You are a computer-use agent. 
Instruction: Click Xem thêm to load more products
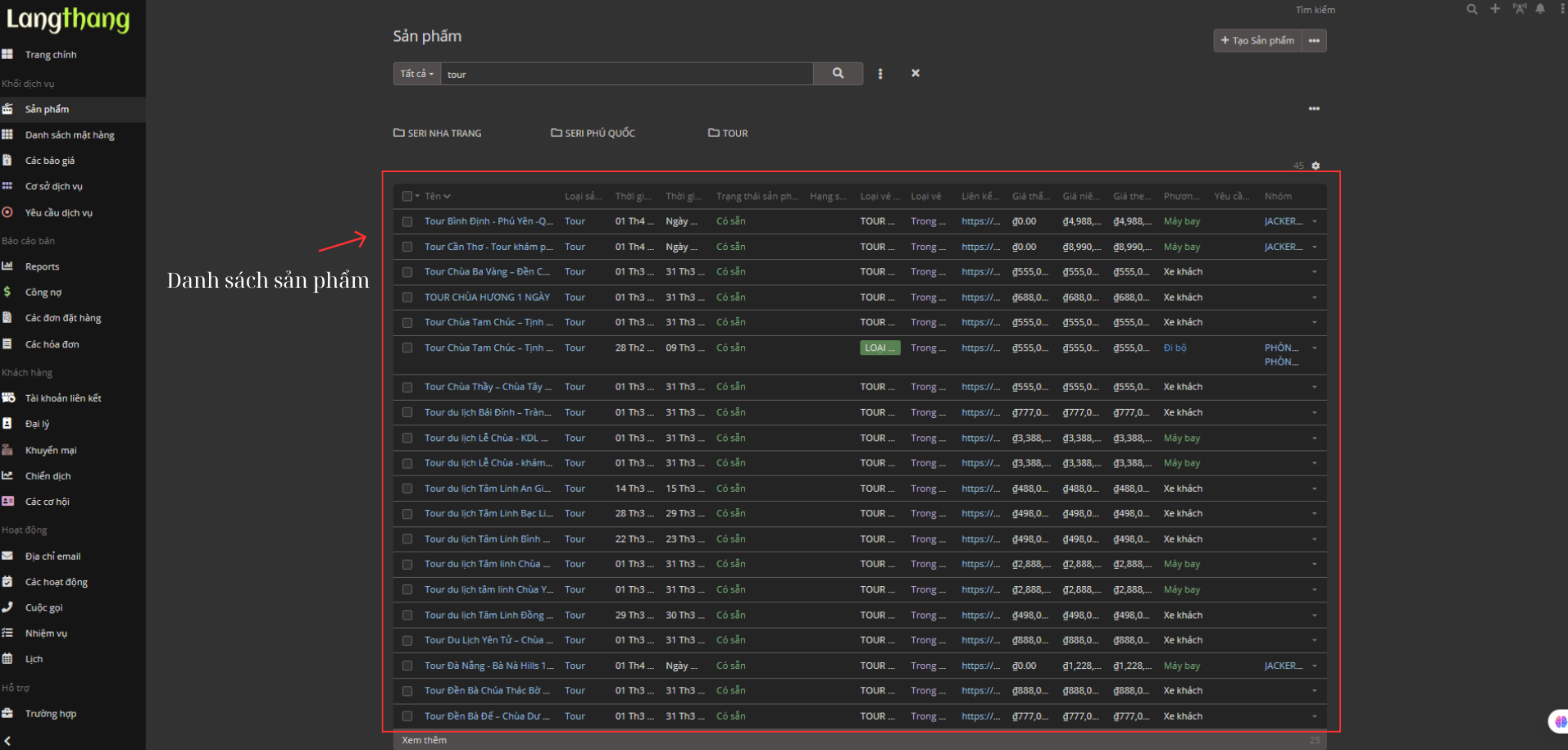(x=425, y=740)
